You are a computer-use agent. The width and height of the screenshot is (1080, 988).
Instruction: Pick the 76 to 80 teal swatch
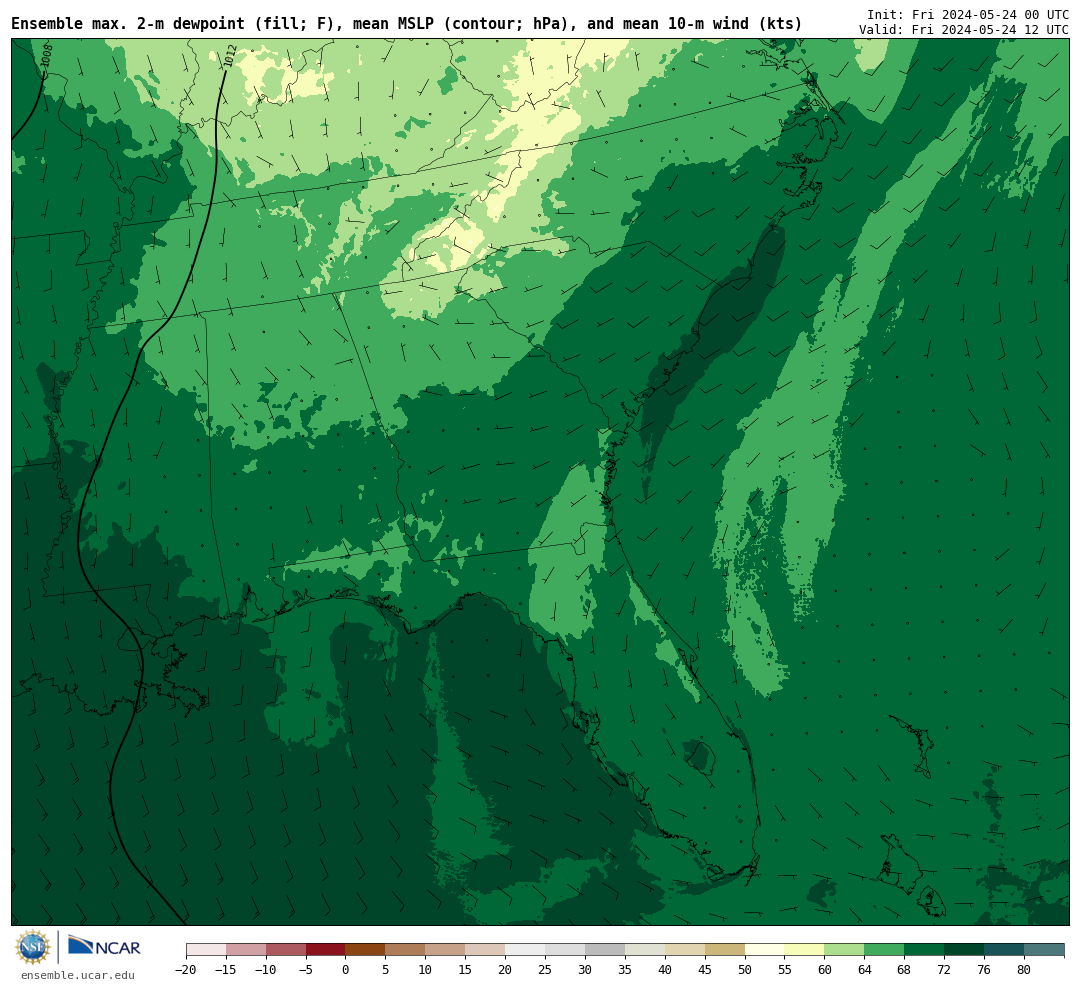(x=1005, y=950)
